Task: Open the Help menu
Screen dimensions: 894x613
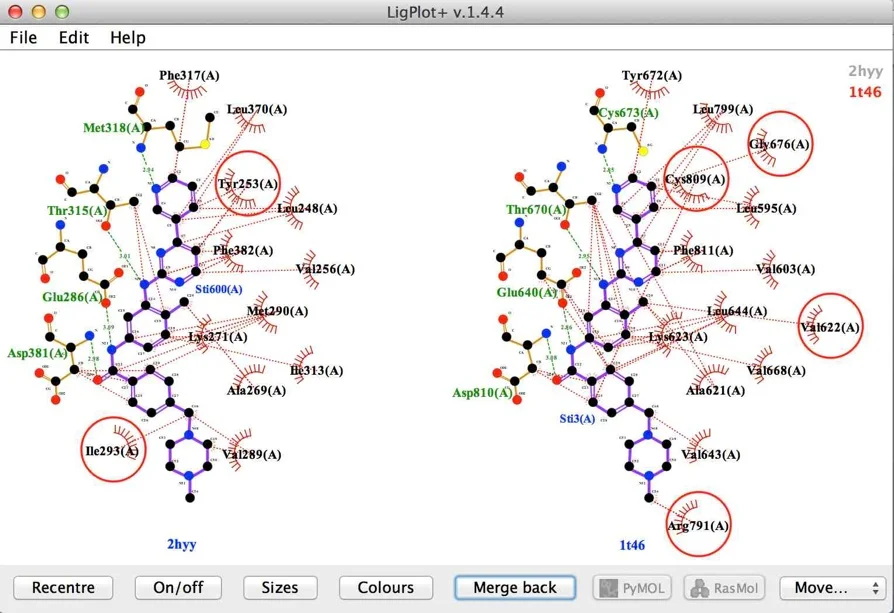Action: (128, 38)
